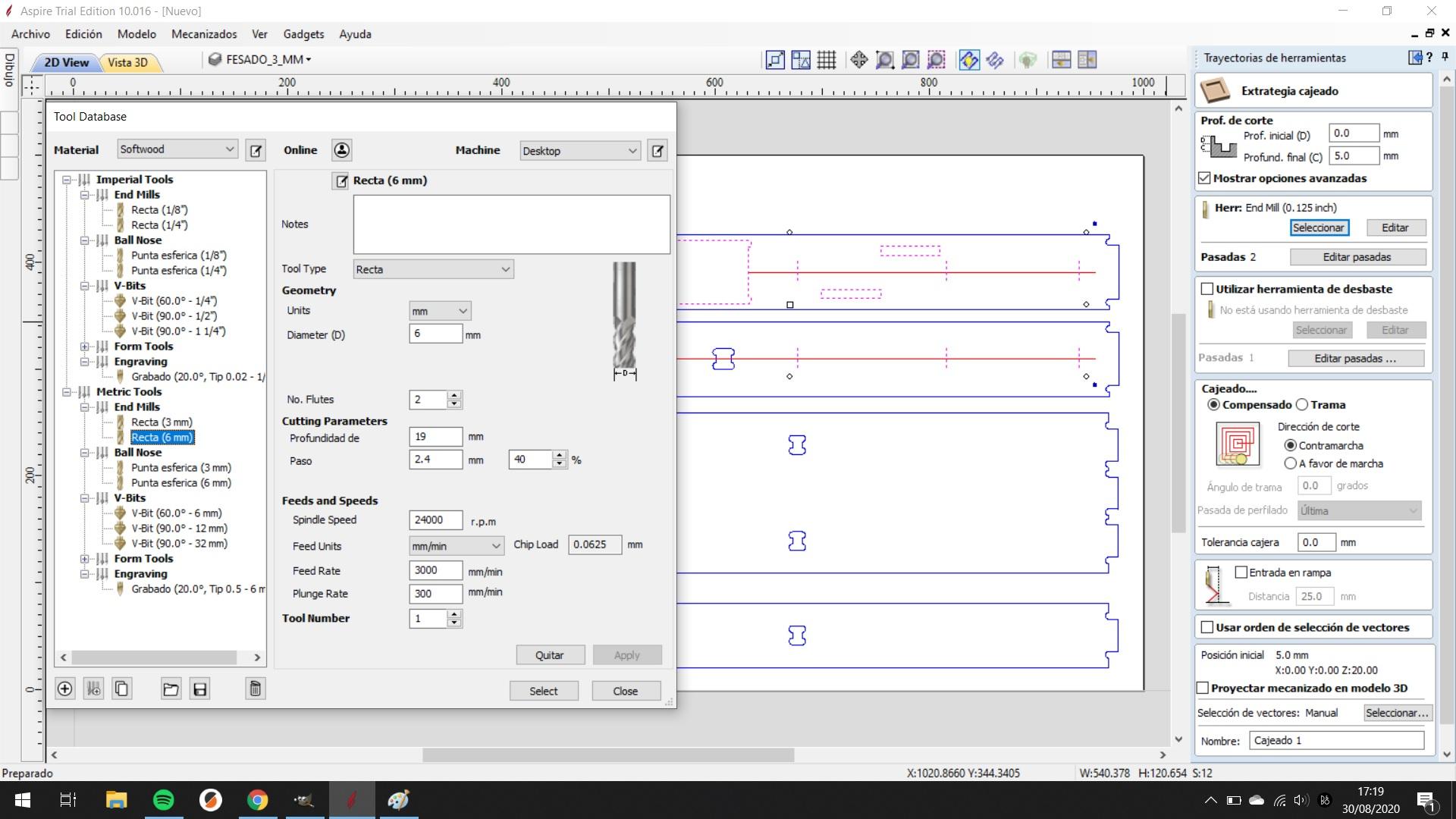Open the Tool Type Recta dropdown

433,269
